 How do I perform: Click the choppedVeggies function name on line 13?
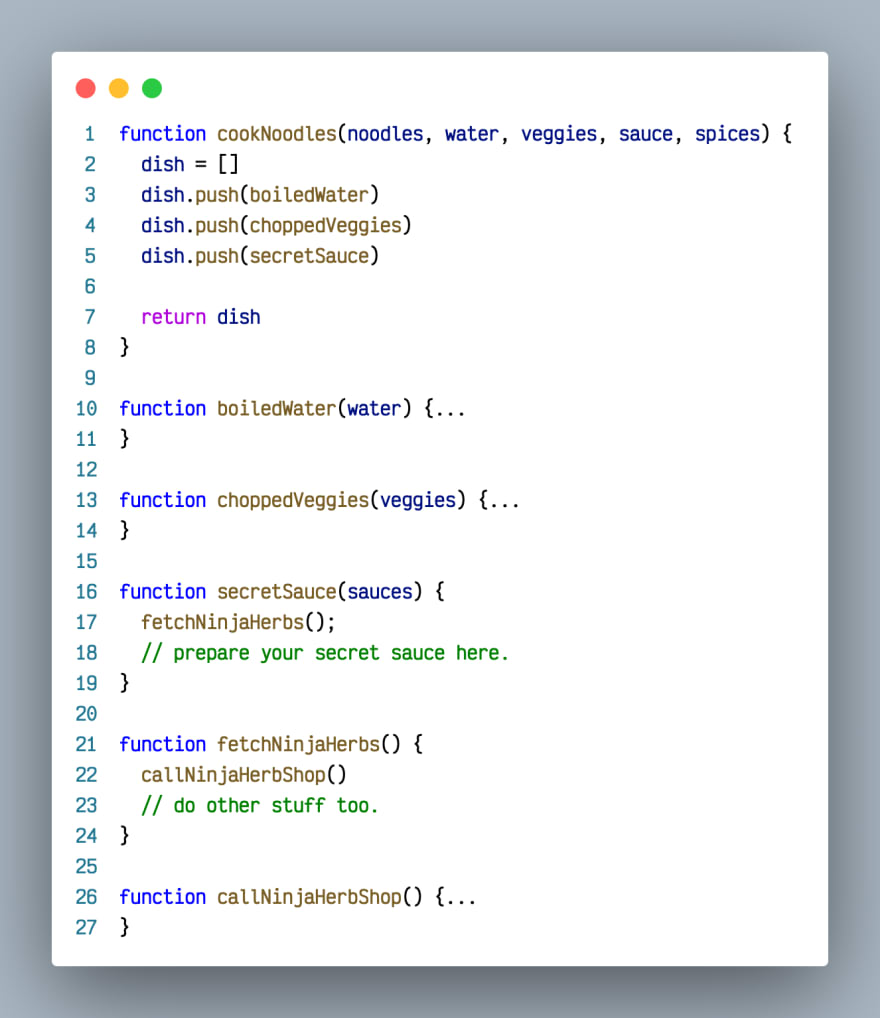[293, 501]
